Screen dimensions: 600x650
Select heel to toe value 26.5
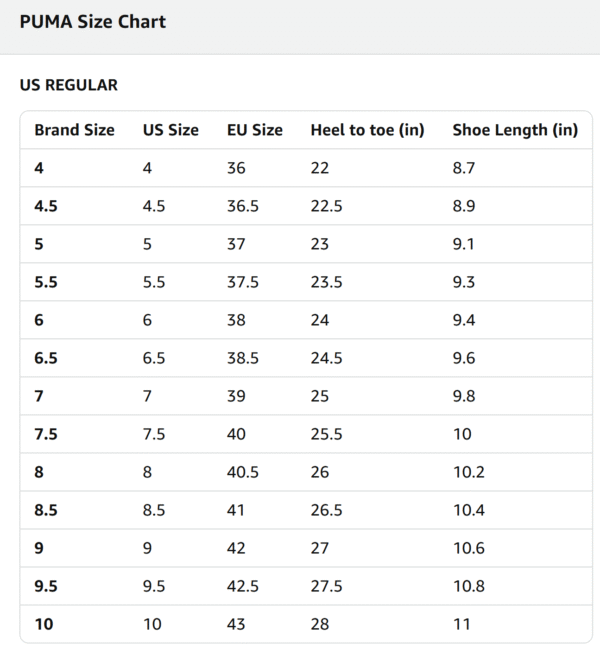326,510
